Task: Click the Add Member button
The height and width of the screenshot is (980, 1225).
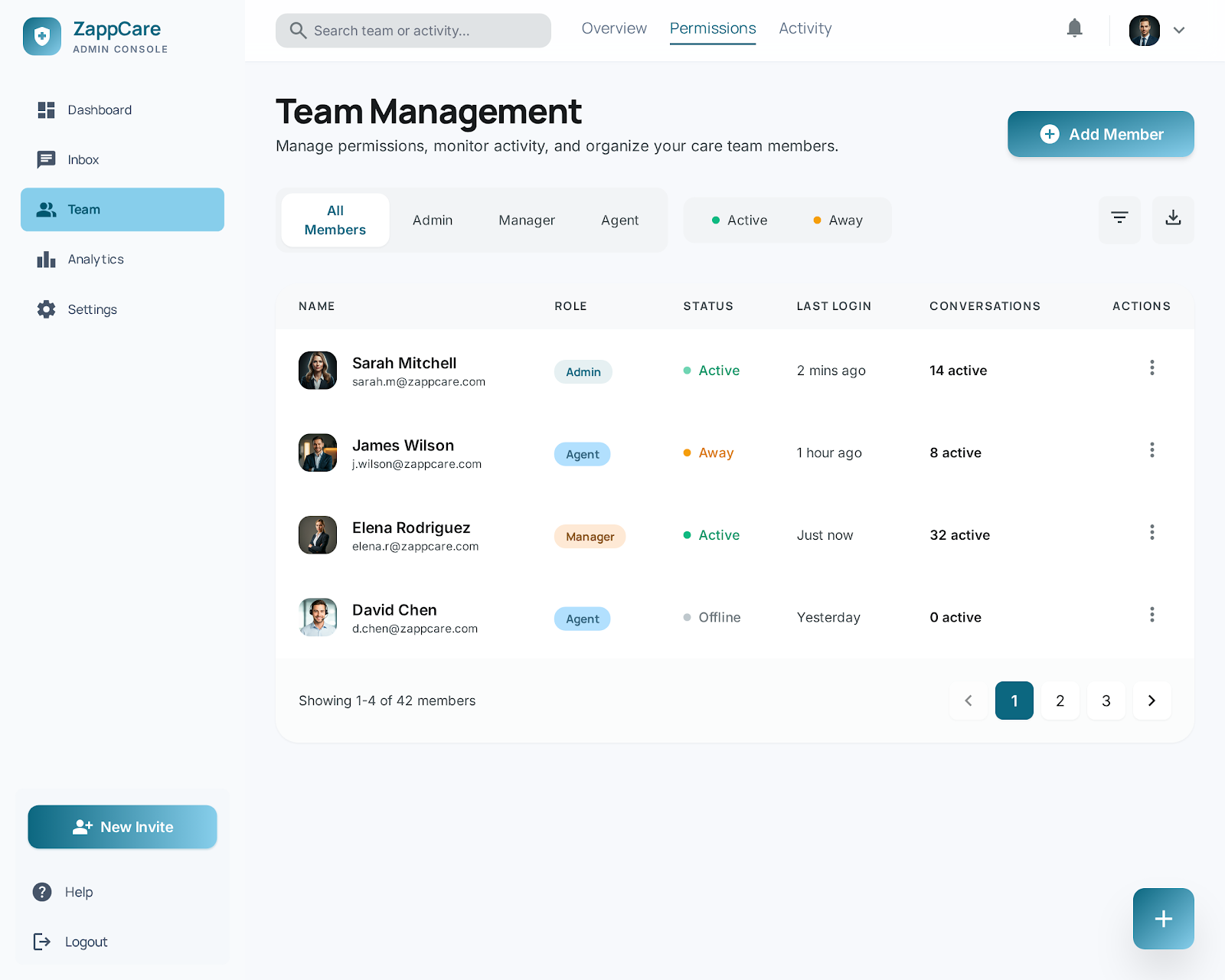Action: (1100, 134)
